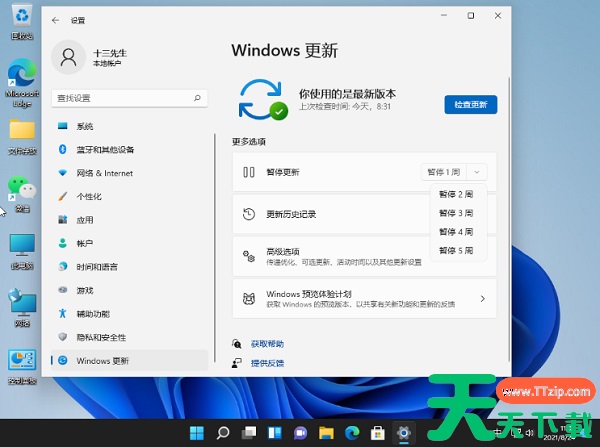Select the 辅助功能 accessibility icon
This screenshot has height=447, width=600.
click(x=63, y=313)
